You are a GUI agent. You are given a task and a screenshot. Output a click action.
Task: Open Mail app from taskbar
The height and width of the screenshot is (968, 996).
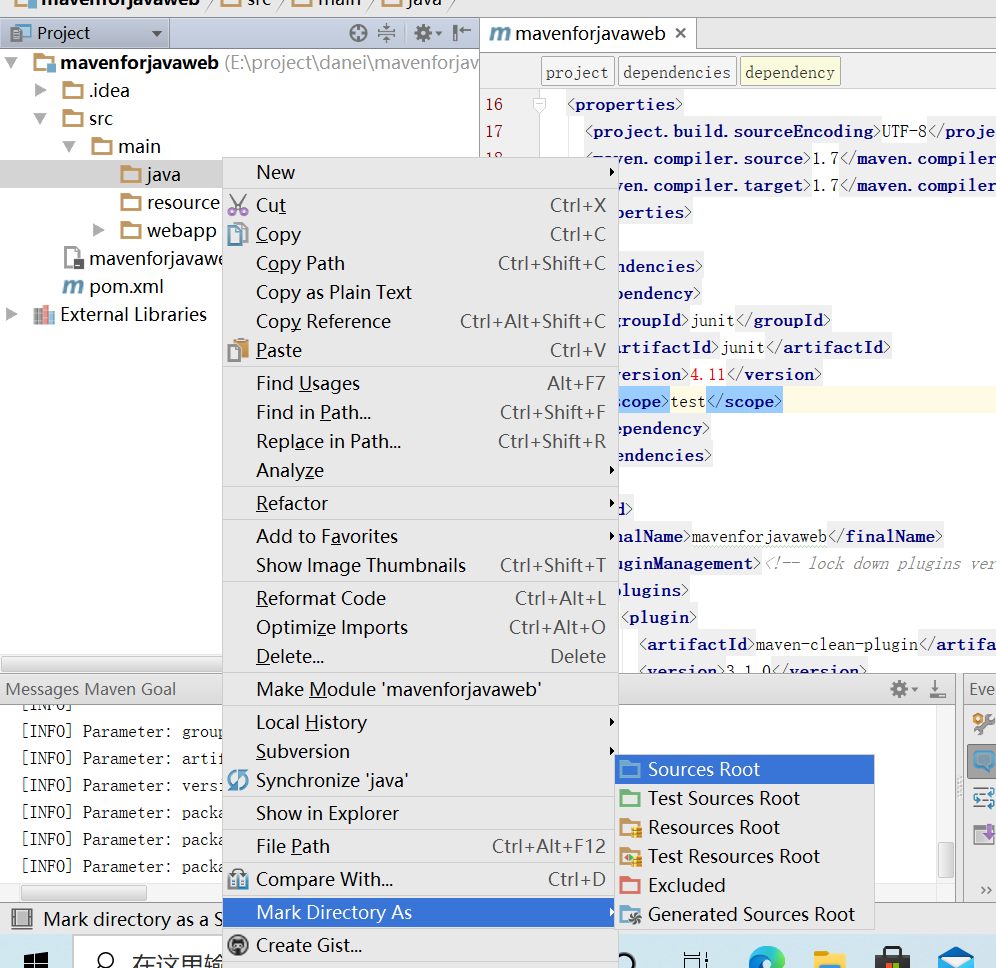point(955,957)
